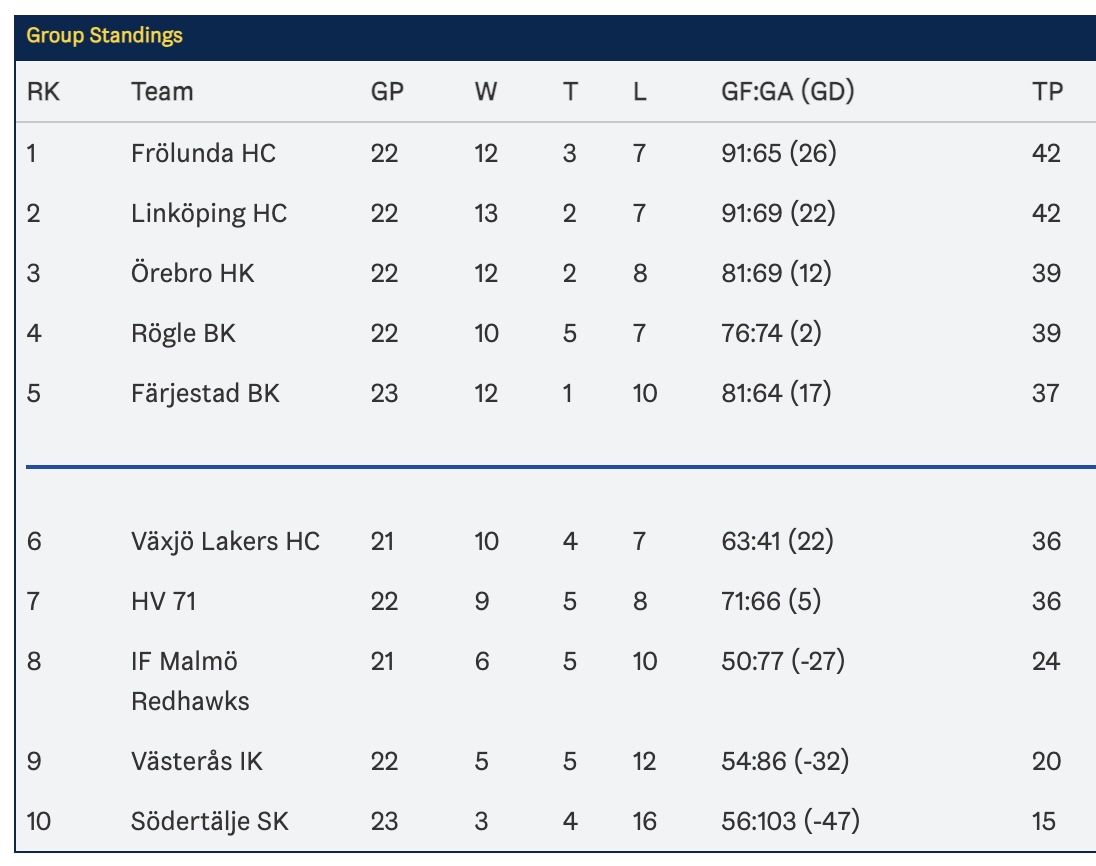Click the Team column header

[x=162, y=92]
